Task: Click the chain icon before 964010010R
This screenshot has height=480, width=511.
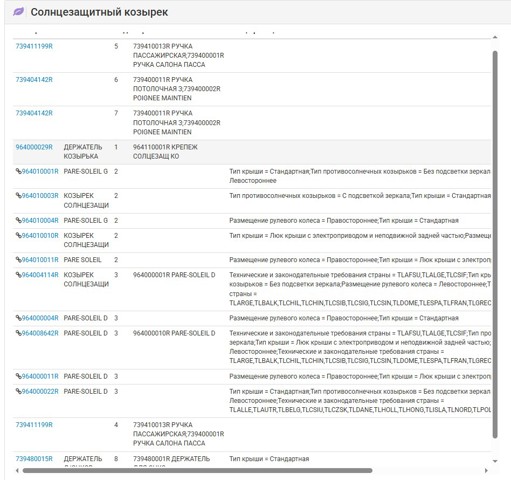Action: (18, 235)
